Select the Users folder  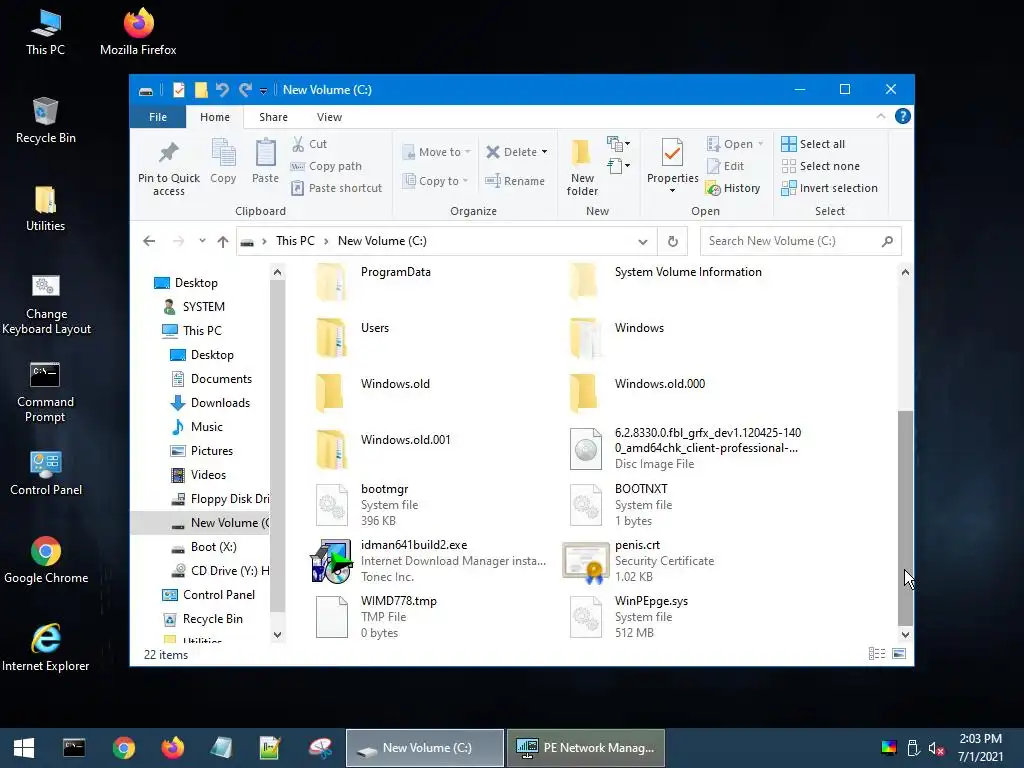[353, 337]
